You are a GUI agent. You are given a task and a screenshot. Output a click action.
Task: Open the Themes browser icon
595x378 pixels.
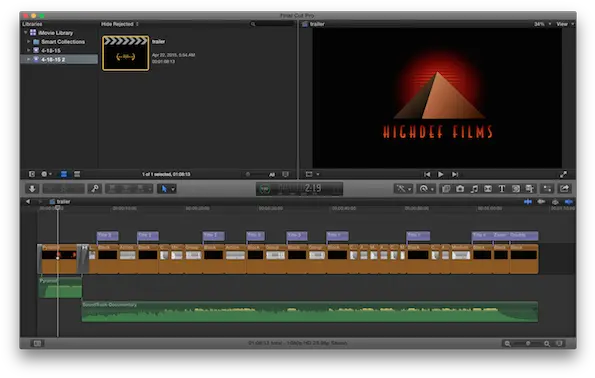(x=530, y=189)
